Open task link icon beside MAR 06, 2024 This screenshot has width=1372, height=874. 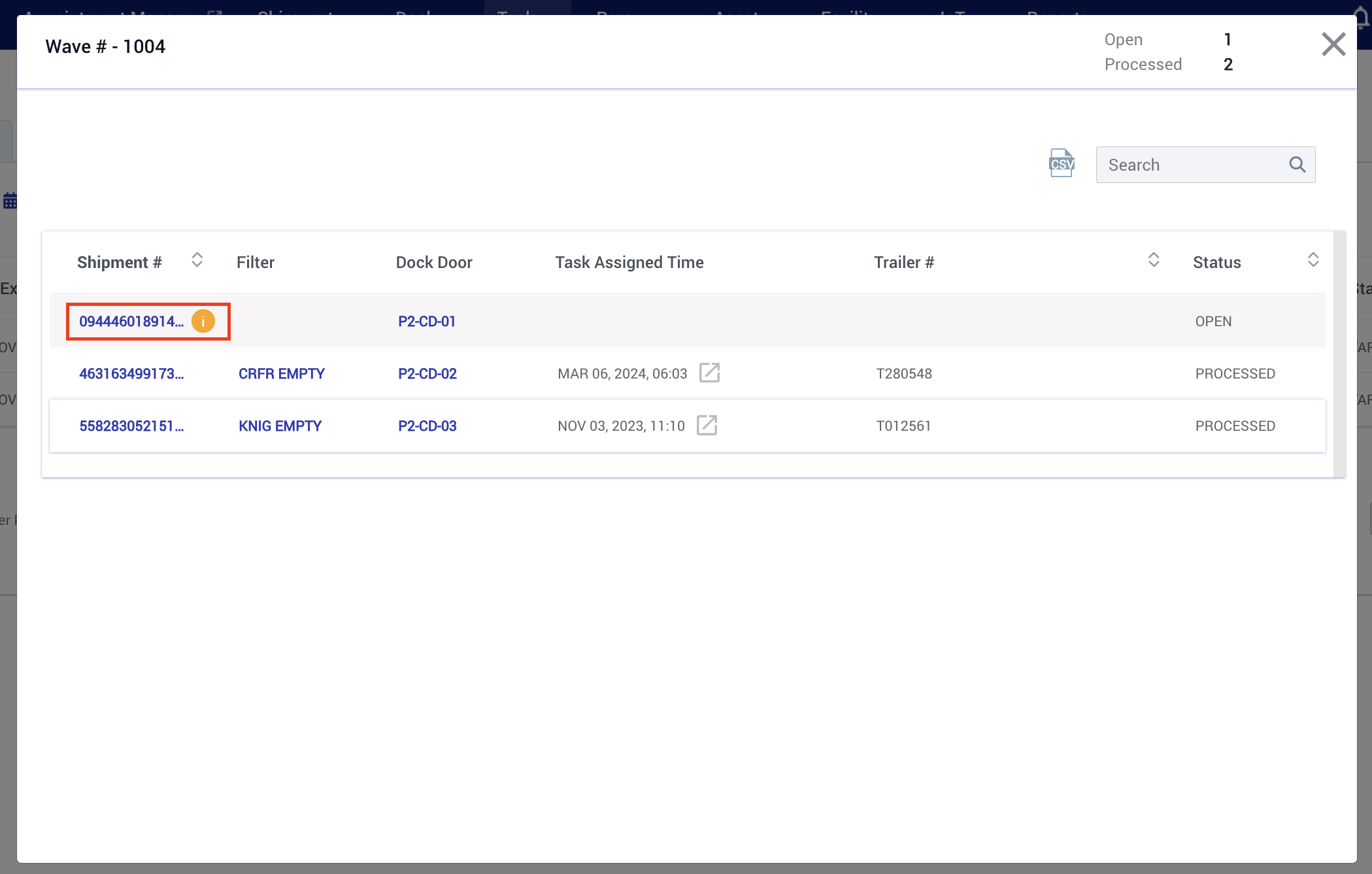pos(709,373)
